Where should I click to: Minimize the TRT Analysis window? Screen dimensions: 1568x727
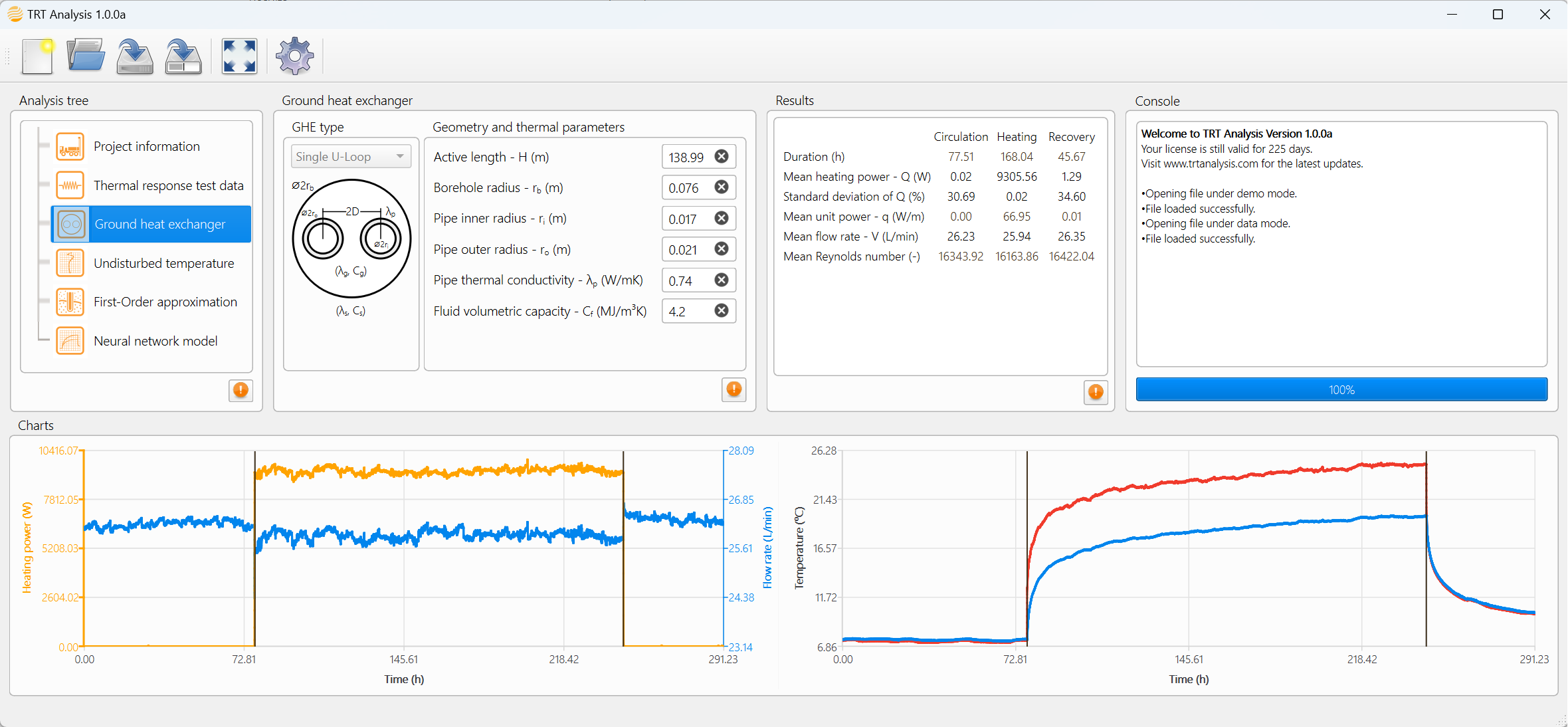click(x=1452, y=14)
